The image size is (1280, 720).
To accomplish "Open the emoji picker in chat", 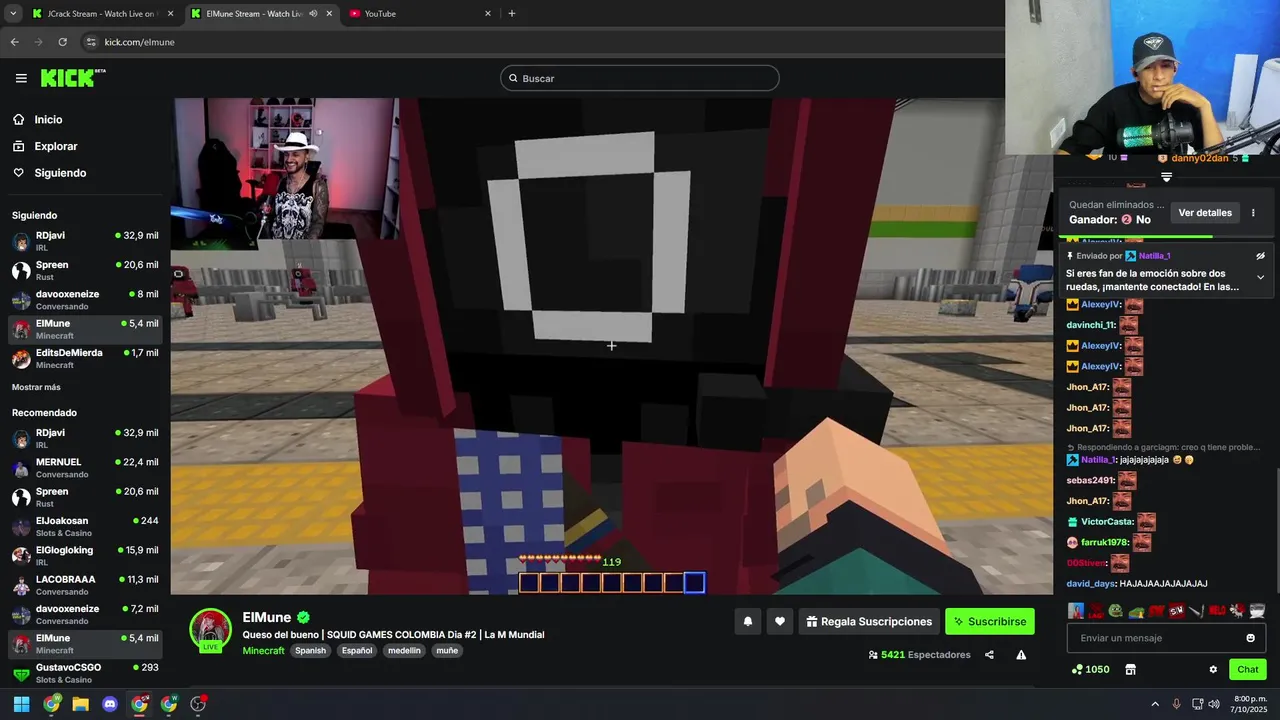I will point(1250,638).
